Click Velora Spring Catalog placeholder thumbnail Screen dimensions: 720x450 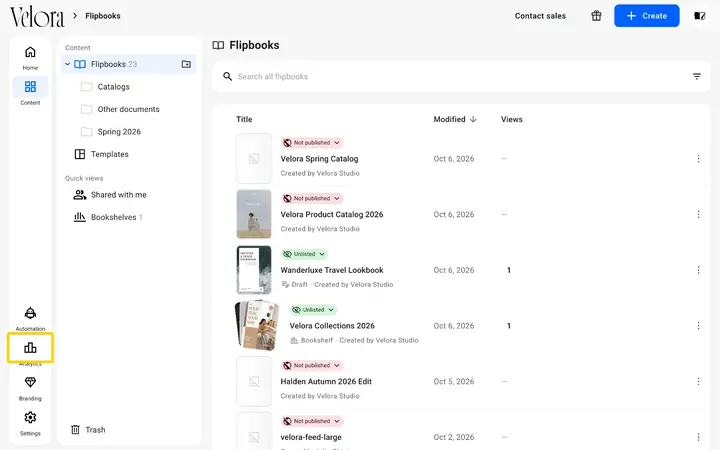[254, 159]
